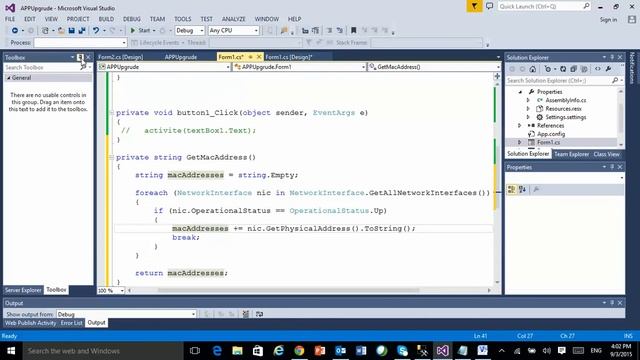Collapse the button1_Click method outline
The height and width of the screenshot is (360, 640).
pos(111,113)
